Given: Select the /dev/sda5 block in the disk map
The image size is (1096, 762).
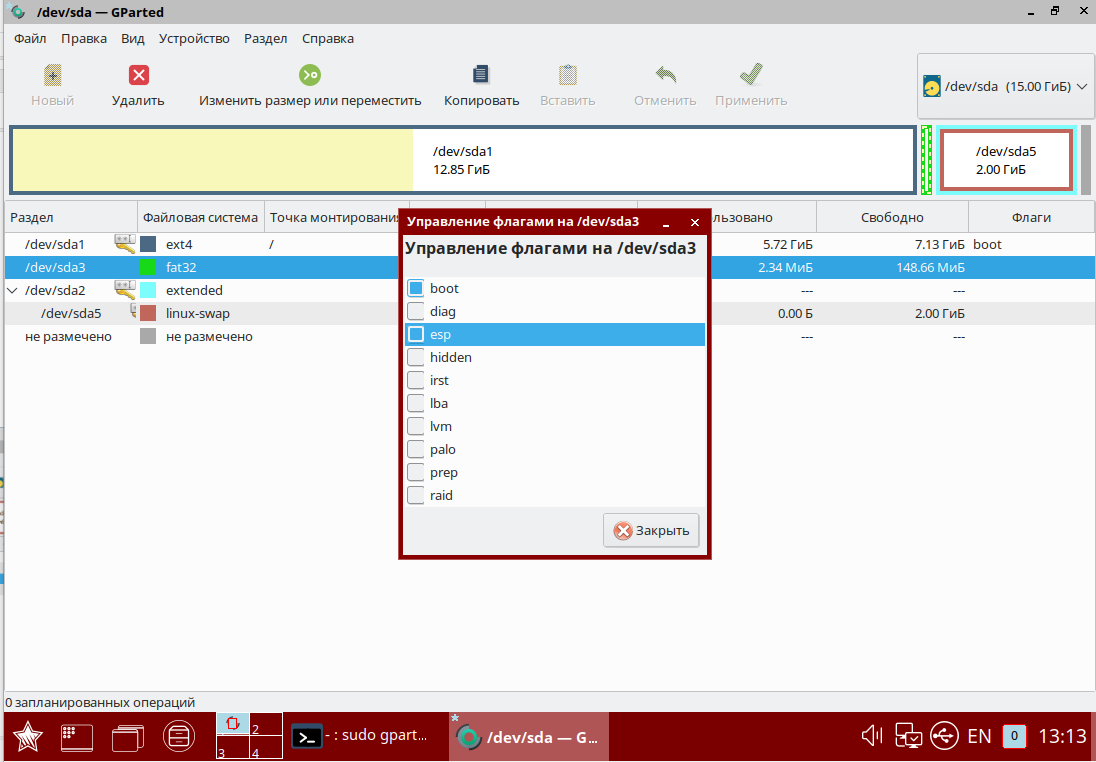Looking at the screenshot, I should (1006, 160).
